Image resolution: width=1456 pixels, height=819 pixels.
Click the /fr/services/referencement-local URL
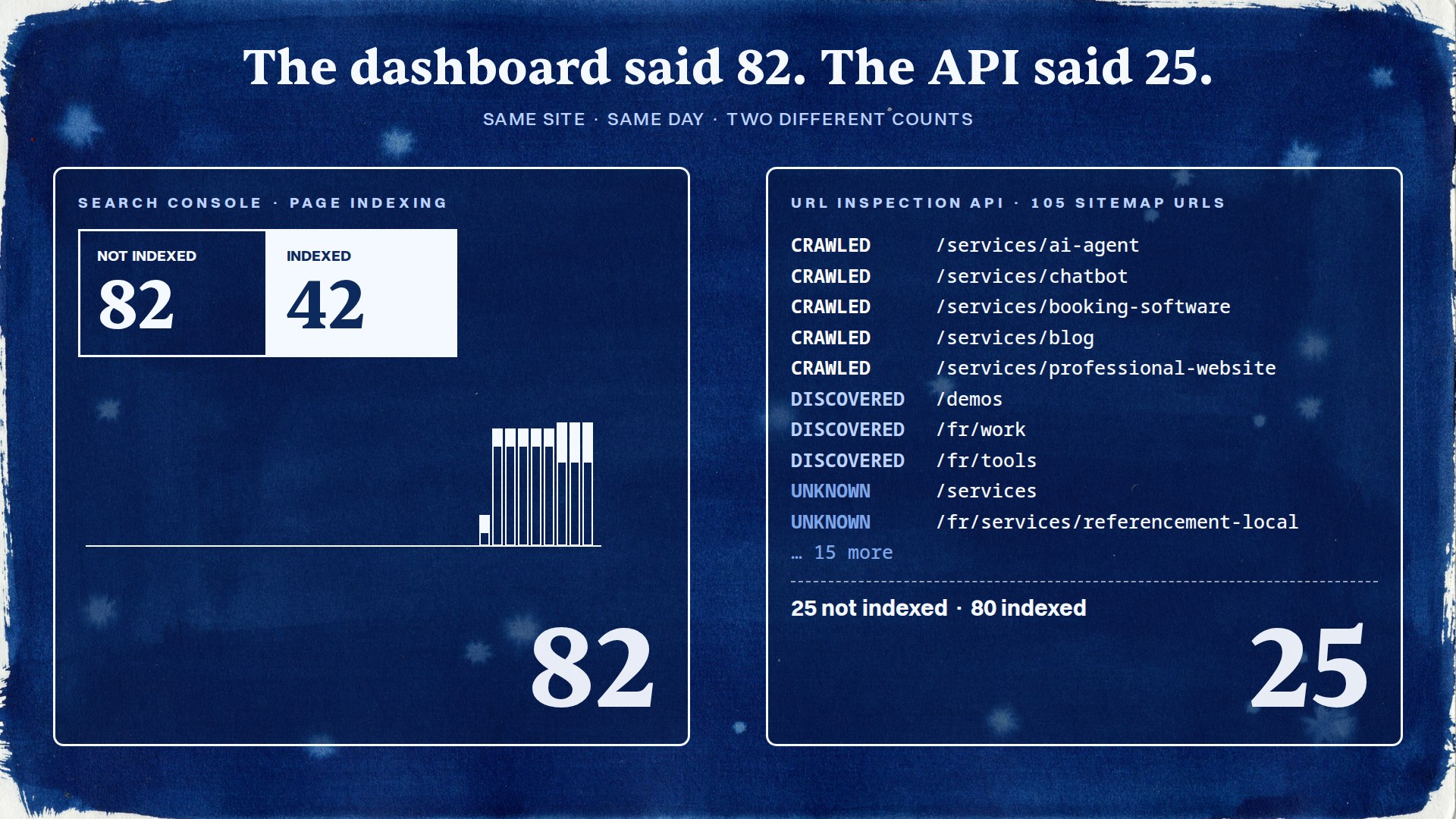pyautogui.click(x=1117, y=522)
